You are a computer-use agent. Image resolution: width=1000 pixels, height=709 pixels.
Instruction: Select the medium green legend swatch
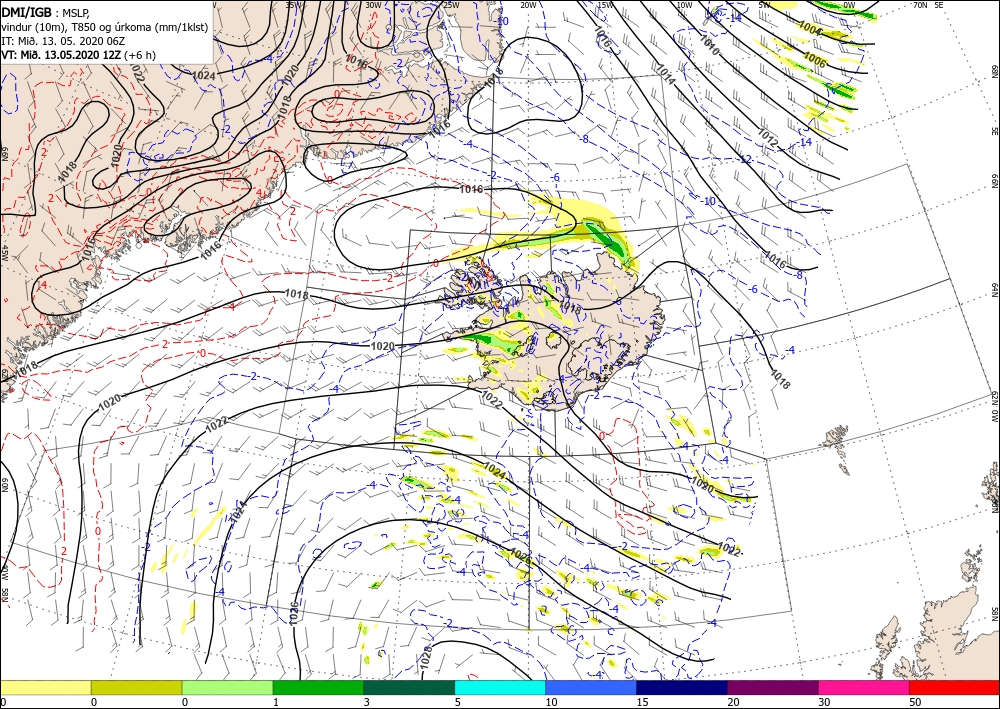318,687
